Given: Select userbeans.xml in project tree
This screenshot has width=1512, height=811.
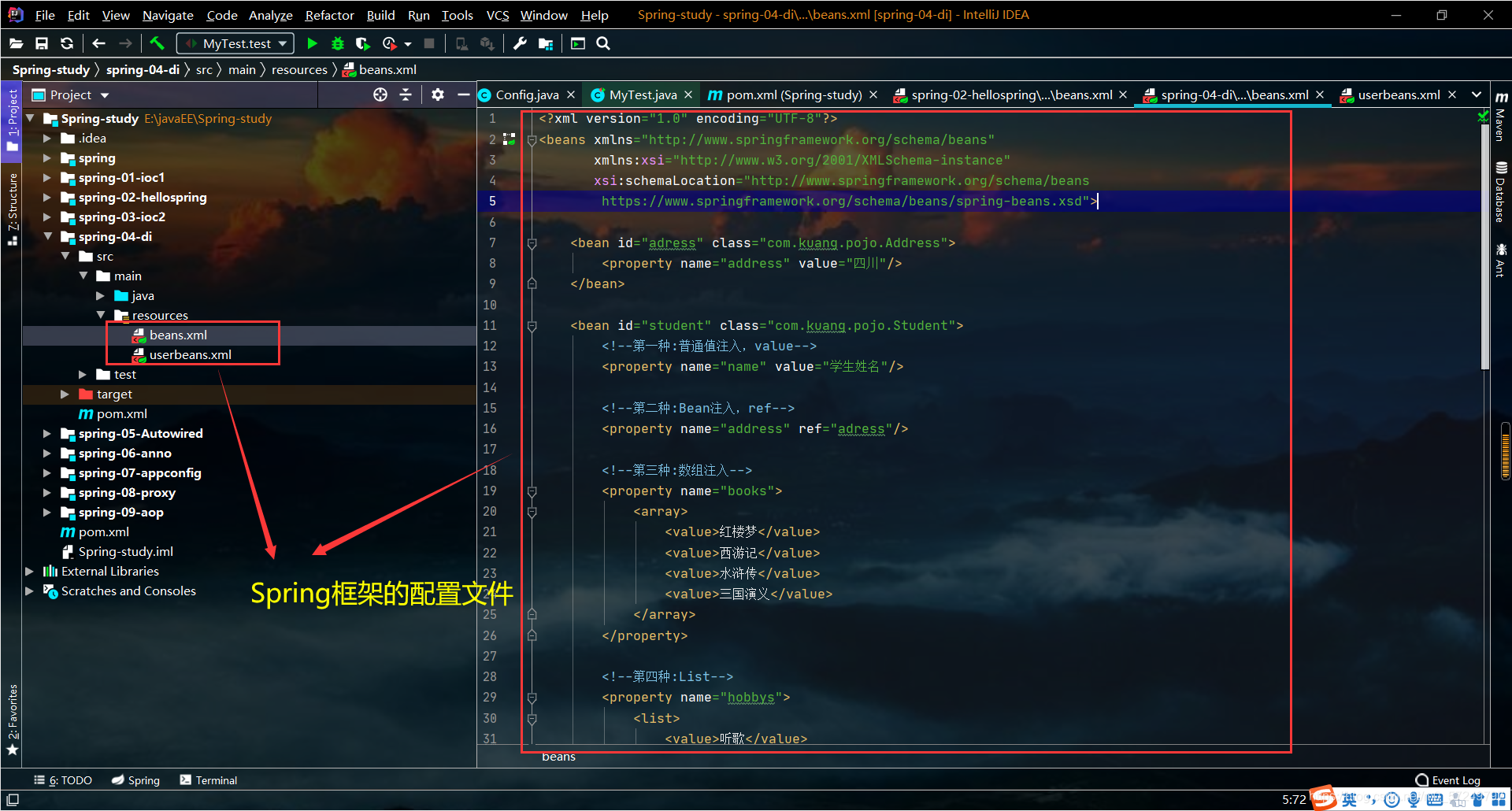Looking at the screenshot, I should point(191,355).
